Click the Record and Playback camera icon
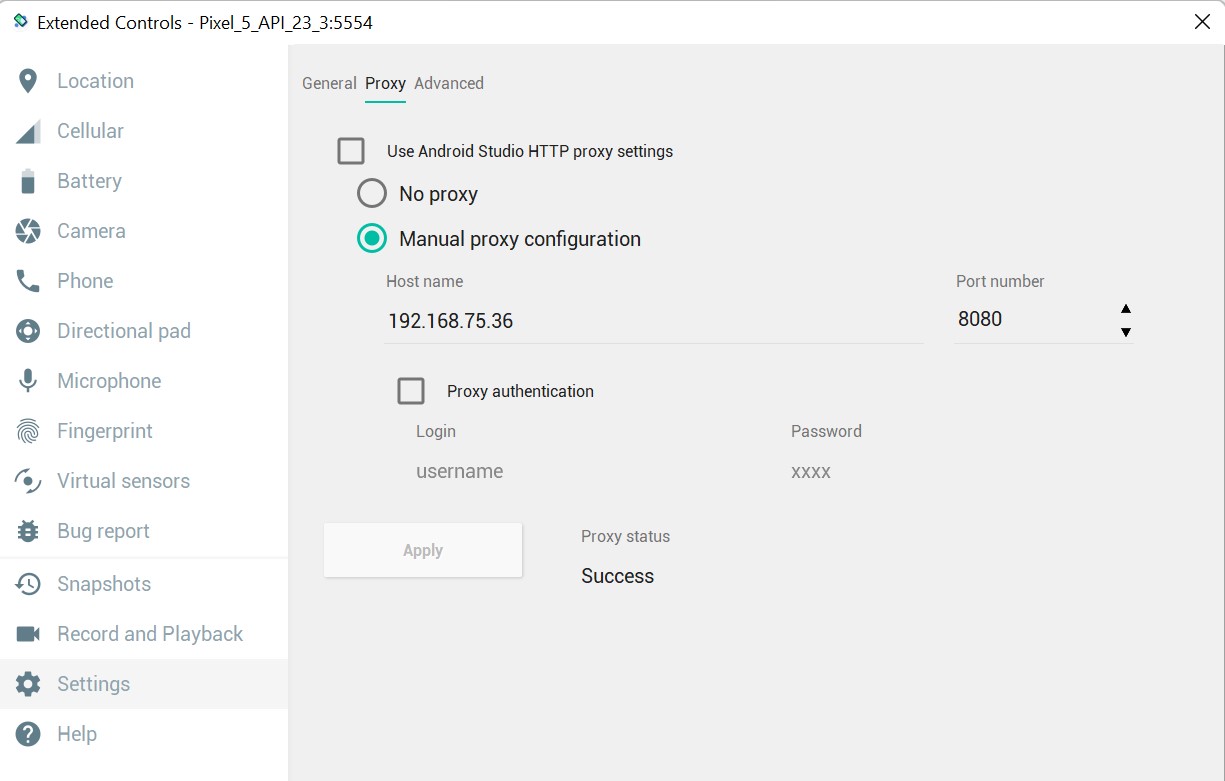Screen dimensions: 1225x781 28,634
